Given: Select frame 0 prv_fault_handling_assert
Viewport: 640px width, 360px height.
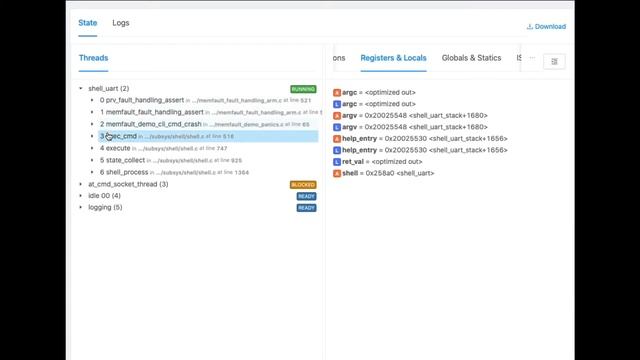Looking at the screenshot, I should pos(205,100).
